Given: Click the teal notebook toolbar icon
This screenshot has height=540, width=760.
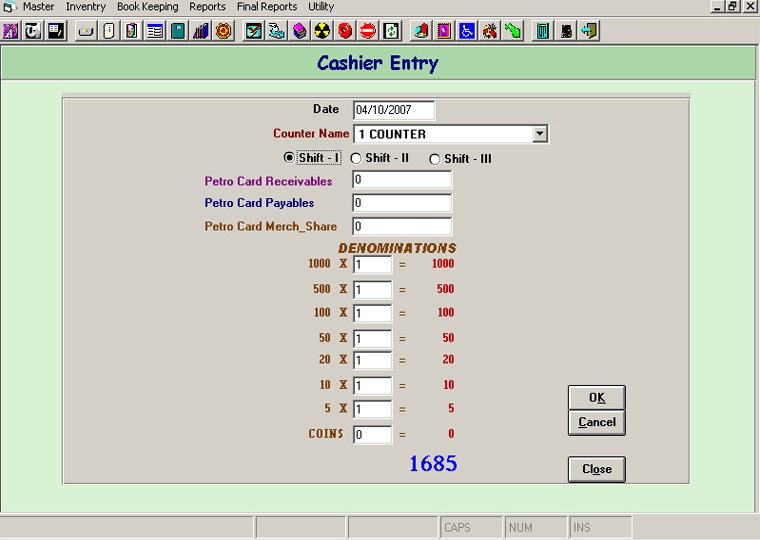Looking at the screenshot, I should click(178, 31).
